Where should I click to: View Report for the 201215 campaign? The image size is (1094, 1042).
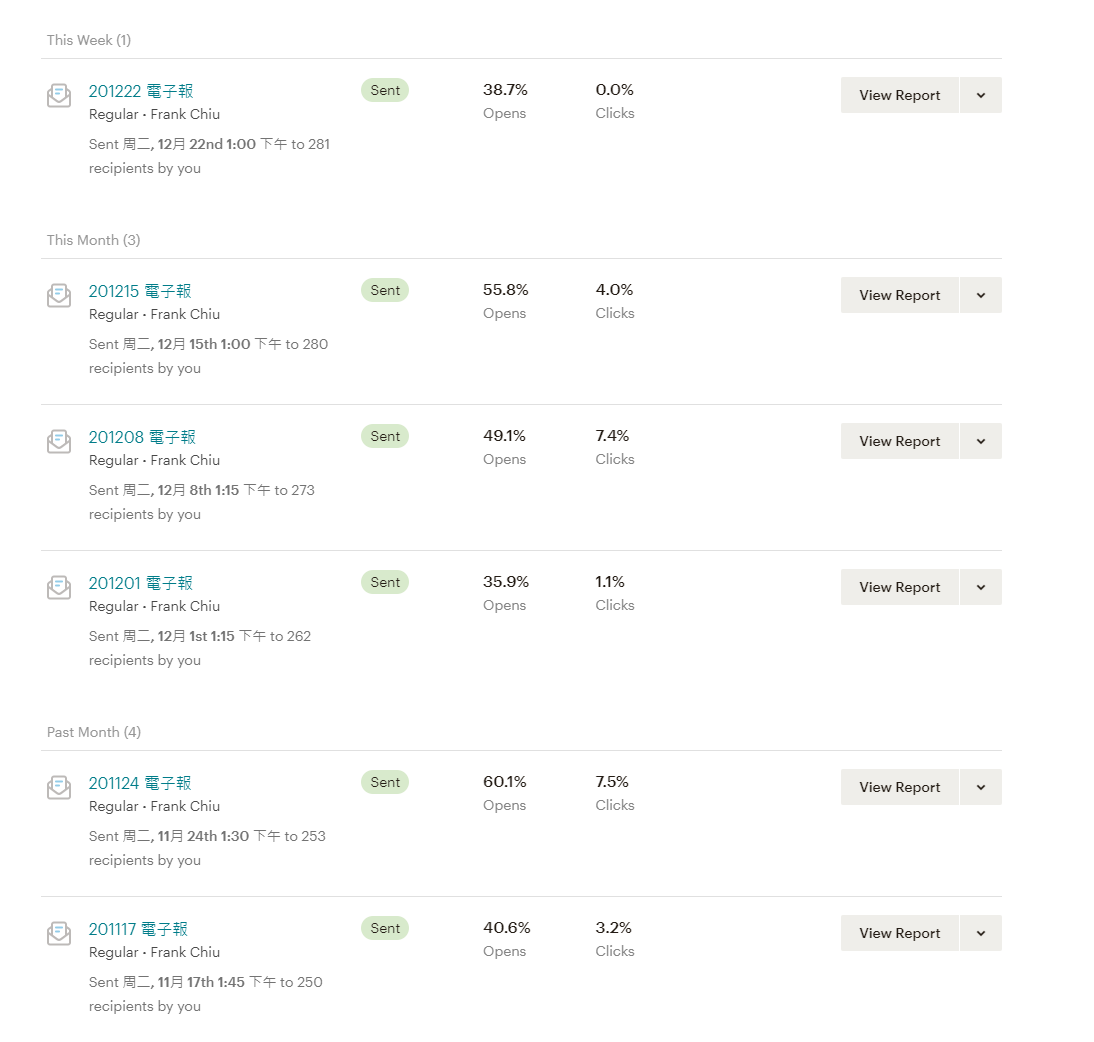click(899, 295)
